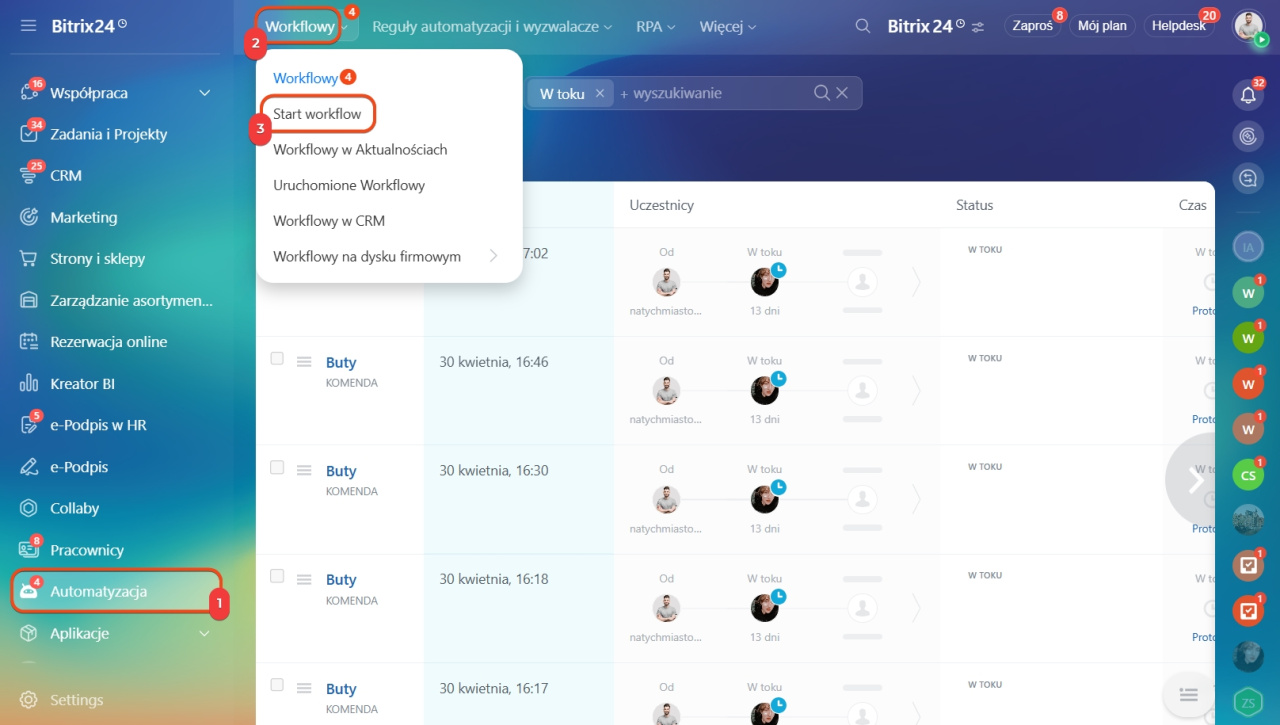
Task: Open the spiral icon below the bell
Action: 1248,136
